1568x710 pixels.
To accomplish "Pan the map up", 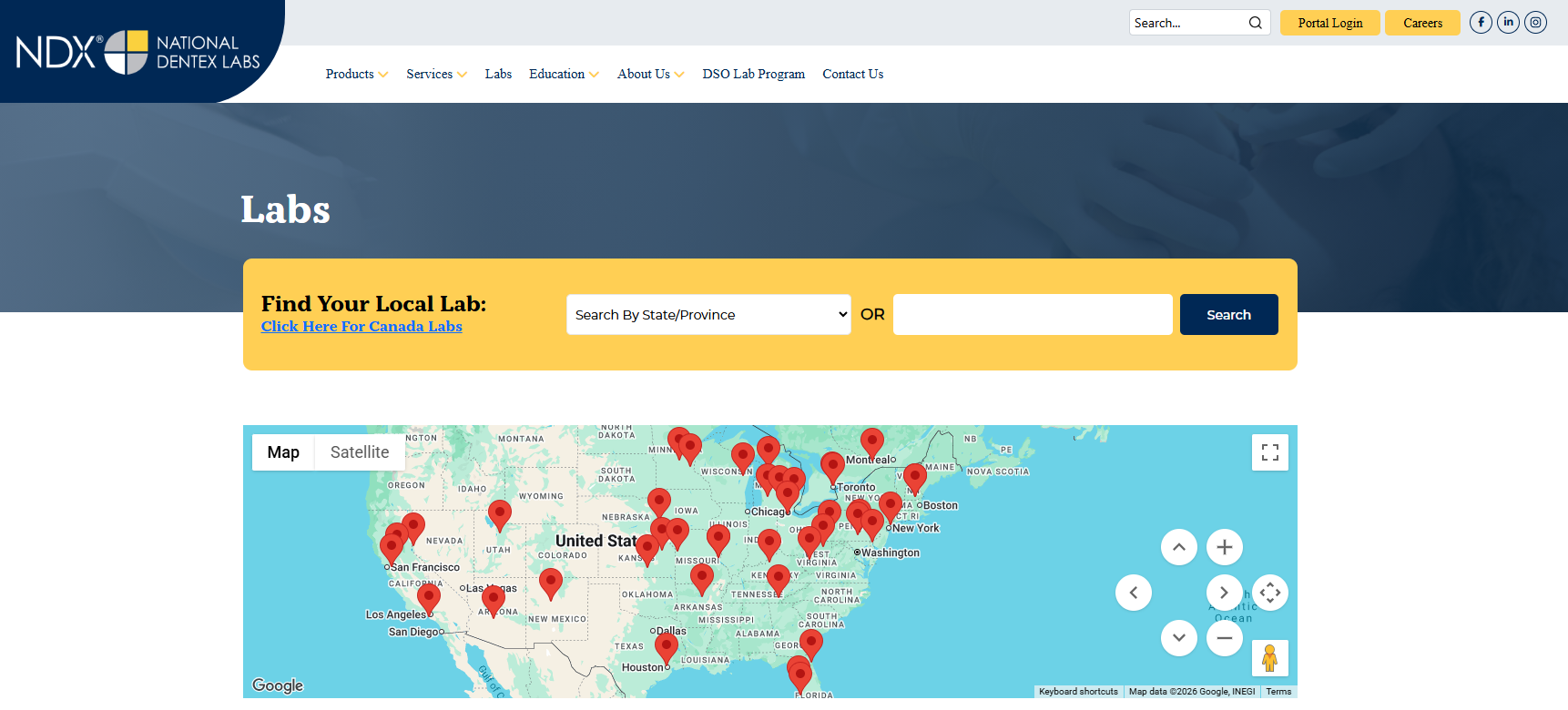I will (x=1179, y=547).
